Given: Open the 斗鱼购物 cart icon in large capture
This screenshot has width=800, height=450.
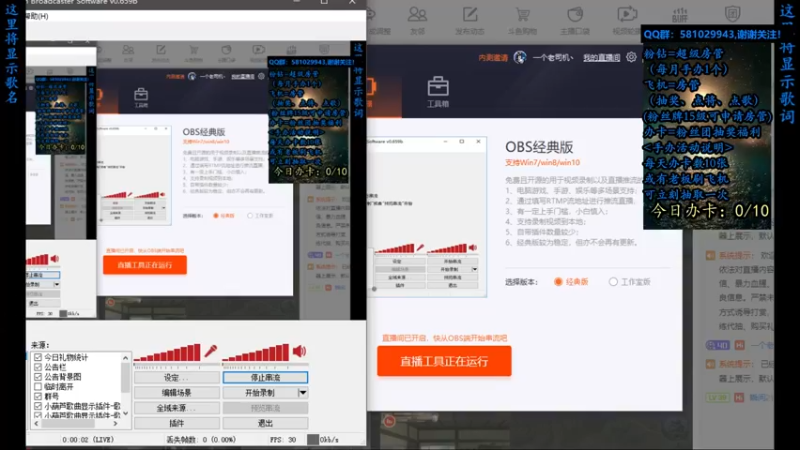Looking at the screenshot, I should point(522,14).
